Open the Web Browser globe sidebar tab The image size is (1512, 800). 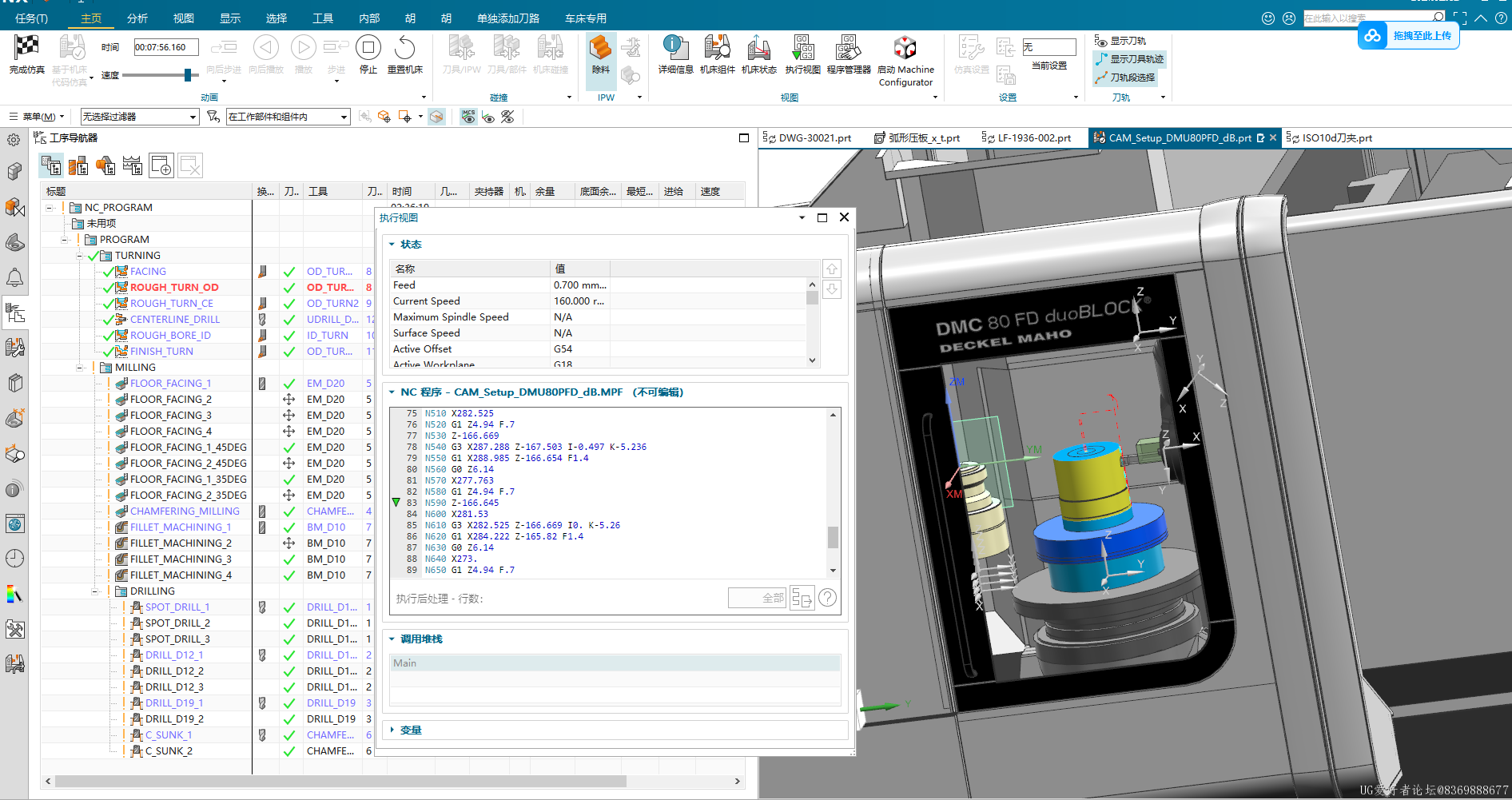[x=14, y=523]
